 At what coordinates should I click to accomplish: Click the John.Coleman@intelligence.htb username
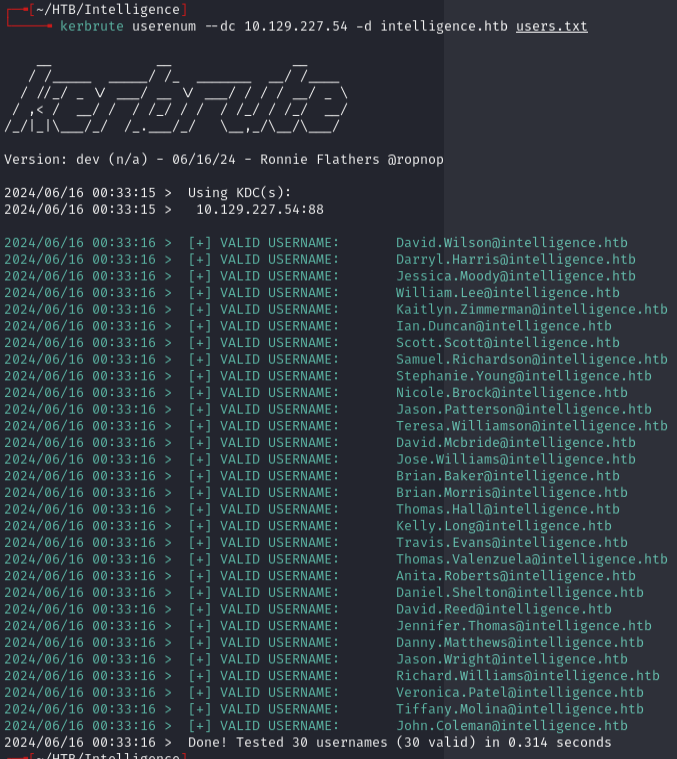(511, 726)
